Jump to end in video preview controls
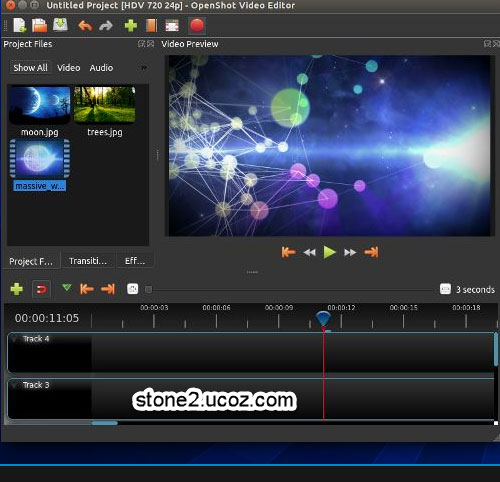 (371, 252)
